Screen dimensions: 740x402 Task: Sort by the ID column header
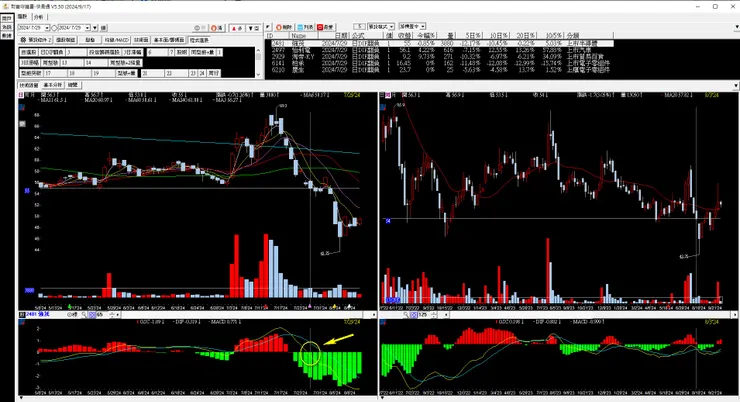[277, 36]
